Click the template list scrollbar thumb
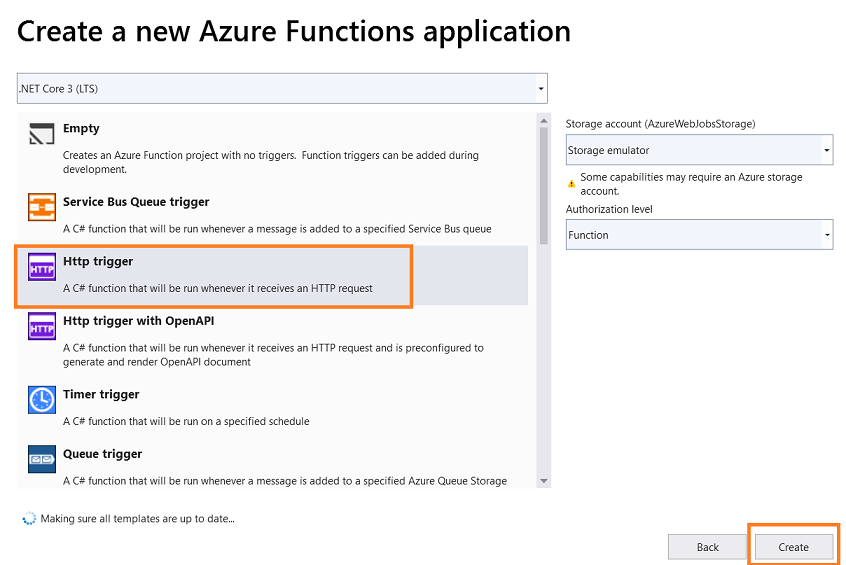The height and width of the screenshot is (565, 846). pyautogui.click(x=543, y=186)
